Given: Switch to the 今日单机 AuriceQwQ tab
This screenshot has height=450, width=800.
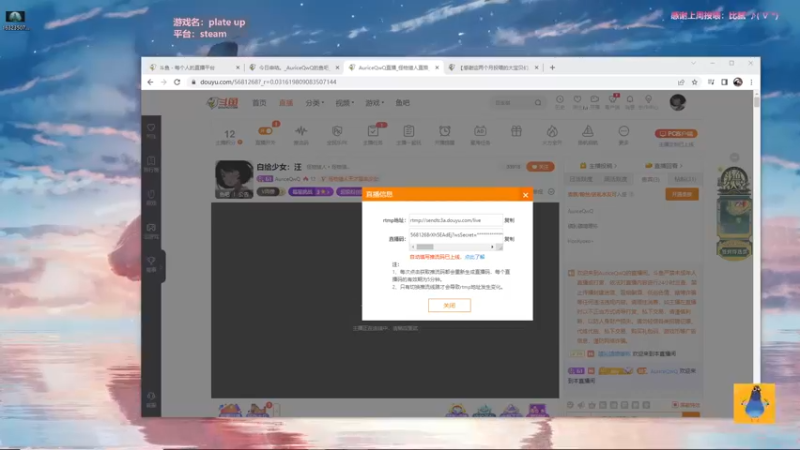Looking at the screenshot, I should [x=293, y=67].
